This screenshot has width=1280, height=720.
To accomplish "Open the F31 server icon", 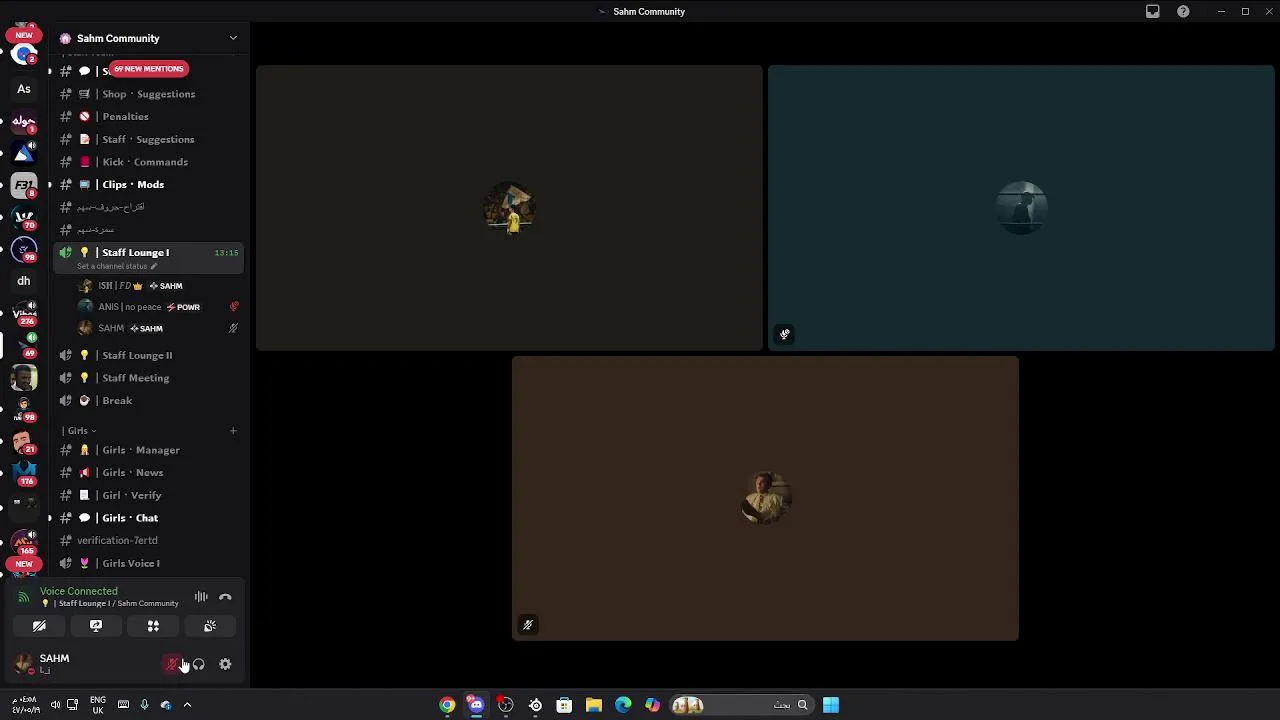I will coord(24,185).
